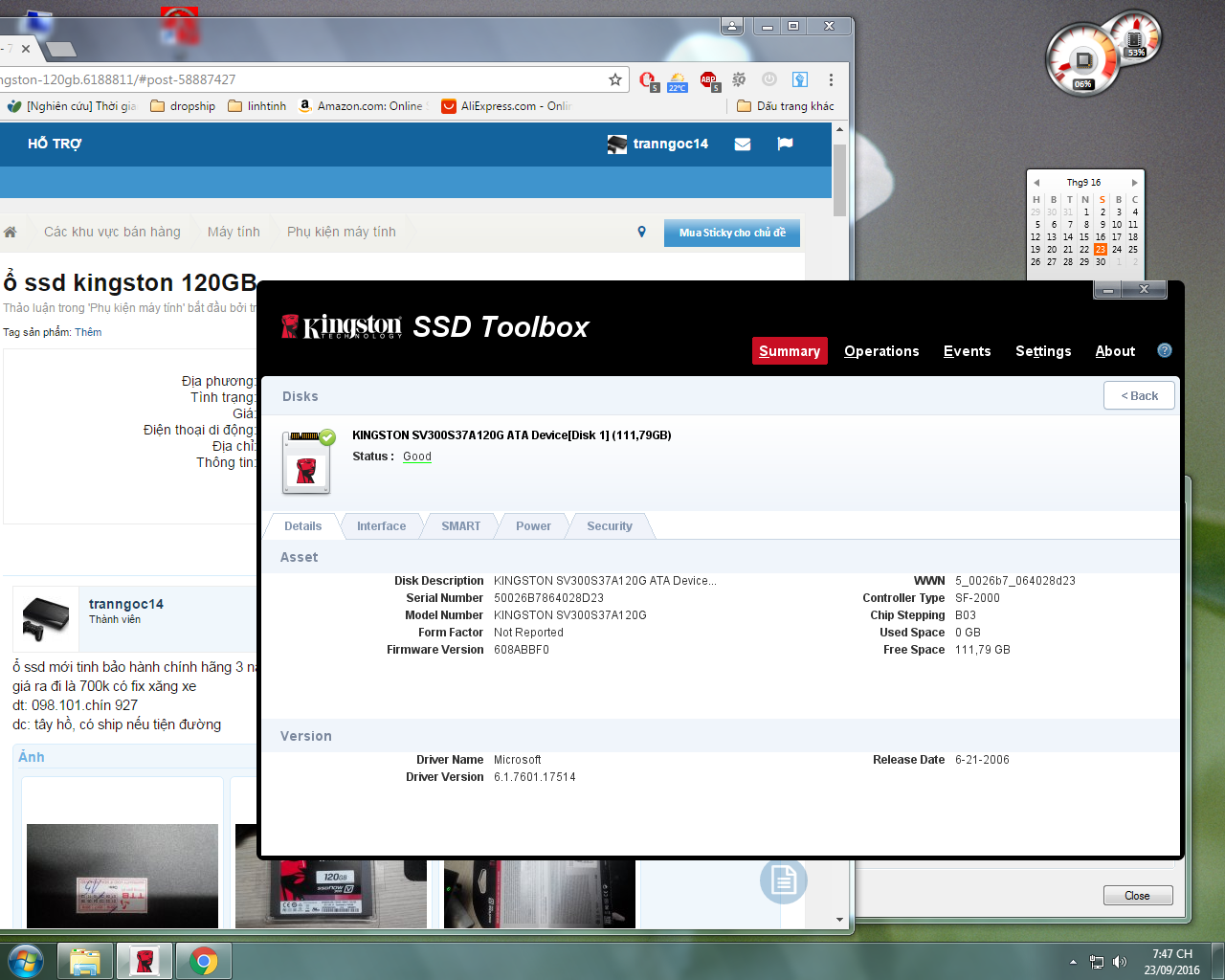Click firmware version value 608ABBF0
Viewport: 1225px width, 980px height.
[x=522, y=650]
